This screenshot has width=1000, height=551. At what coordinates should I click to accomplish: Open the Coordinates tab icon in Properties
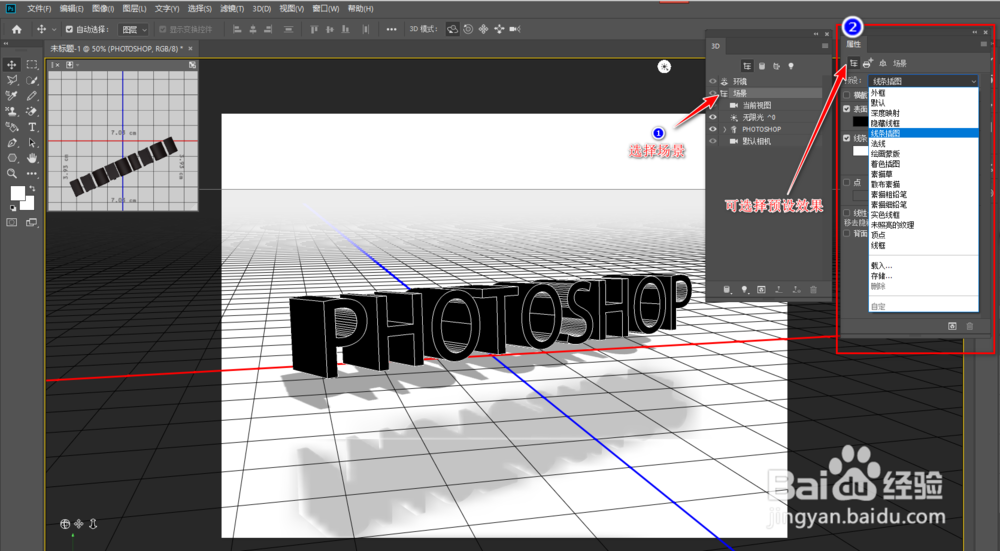[883, 63]
